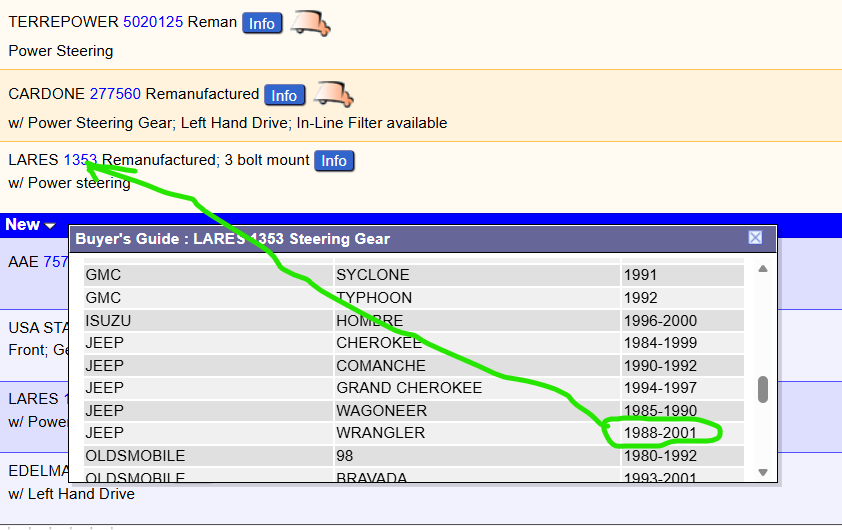Click the Buyer's Guide title bar
Image resolution: width=842 pixels, height=530 pixels.
tap(400, 238)
